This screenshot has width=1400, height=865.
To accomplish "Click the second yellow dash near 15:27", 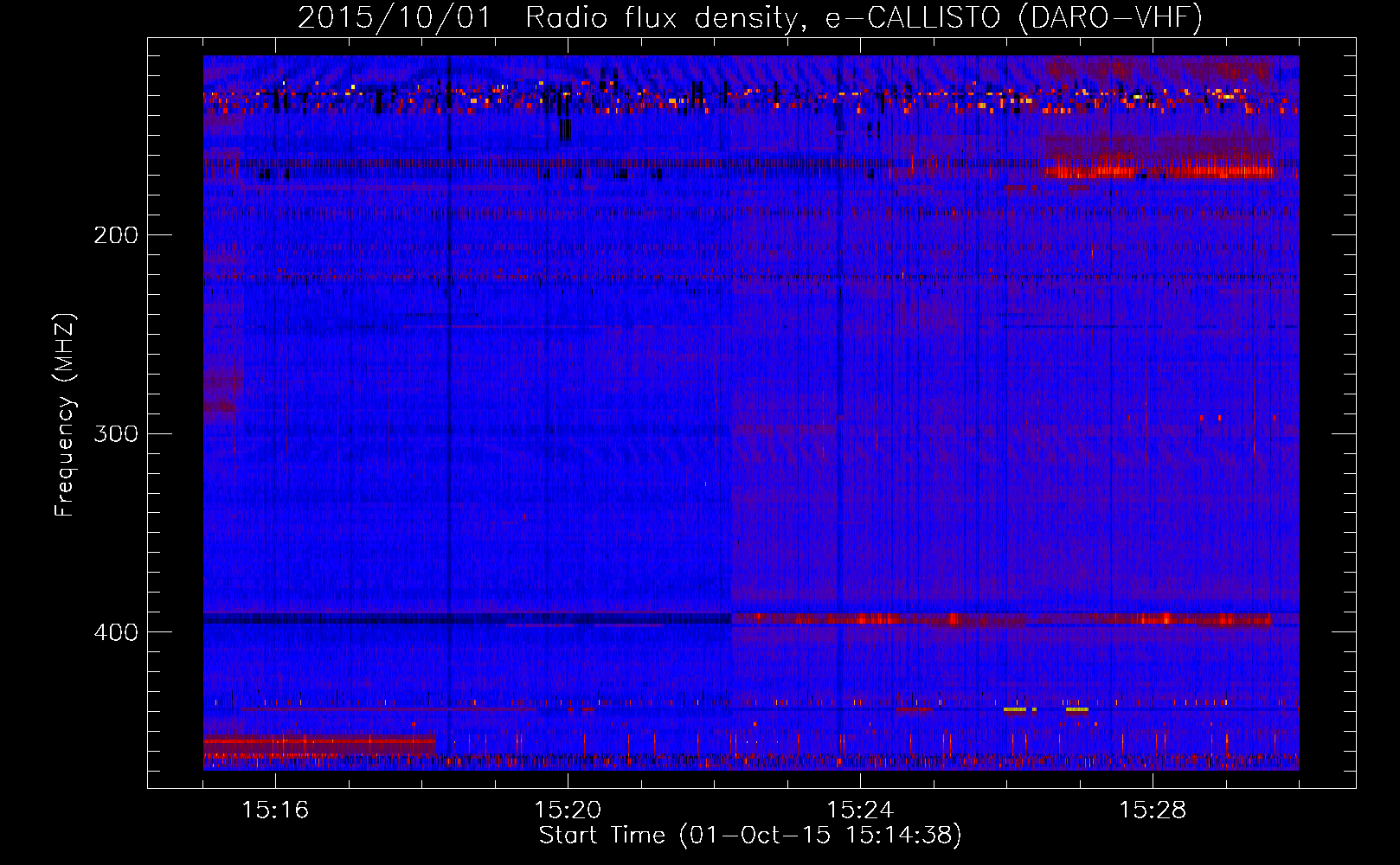I will 1076,709.
